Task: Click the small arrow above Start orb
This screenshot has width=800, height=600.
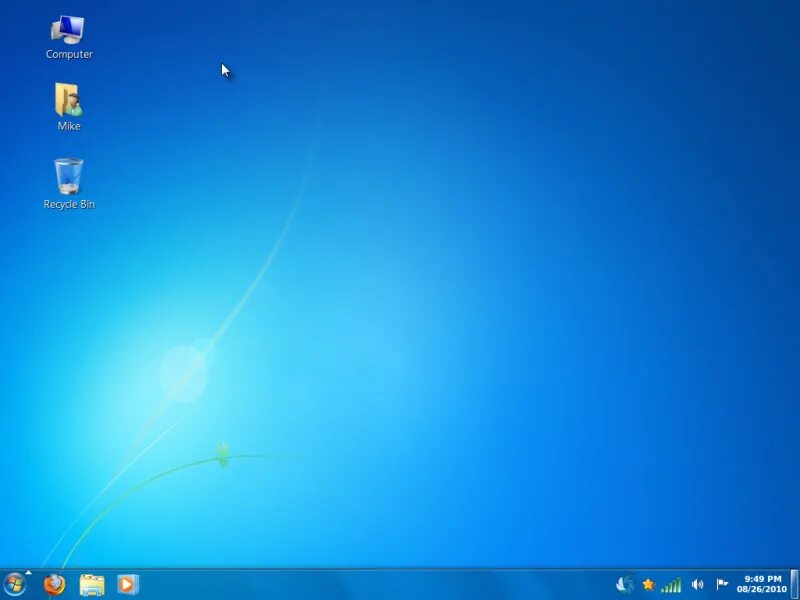Action: (x=29, y=572)
